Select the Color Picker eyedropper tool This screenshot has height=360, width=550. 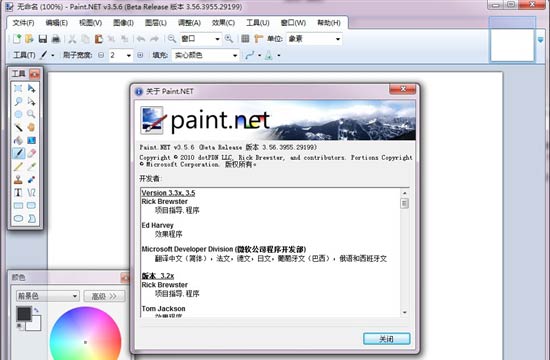pos(32,166)
